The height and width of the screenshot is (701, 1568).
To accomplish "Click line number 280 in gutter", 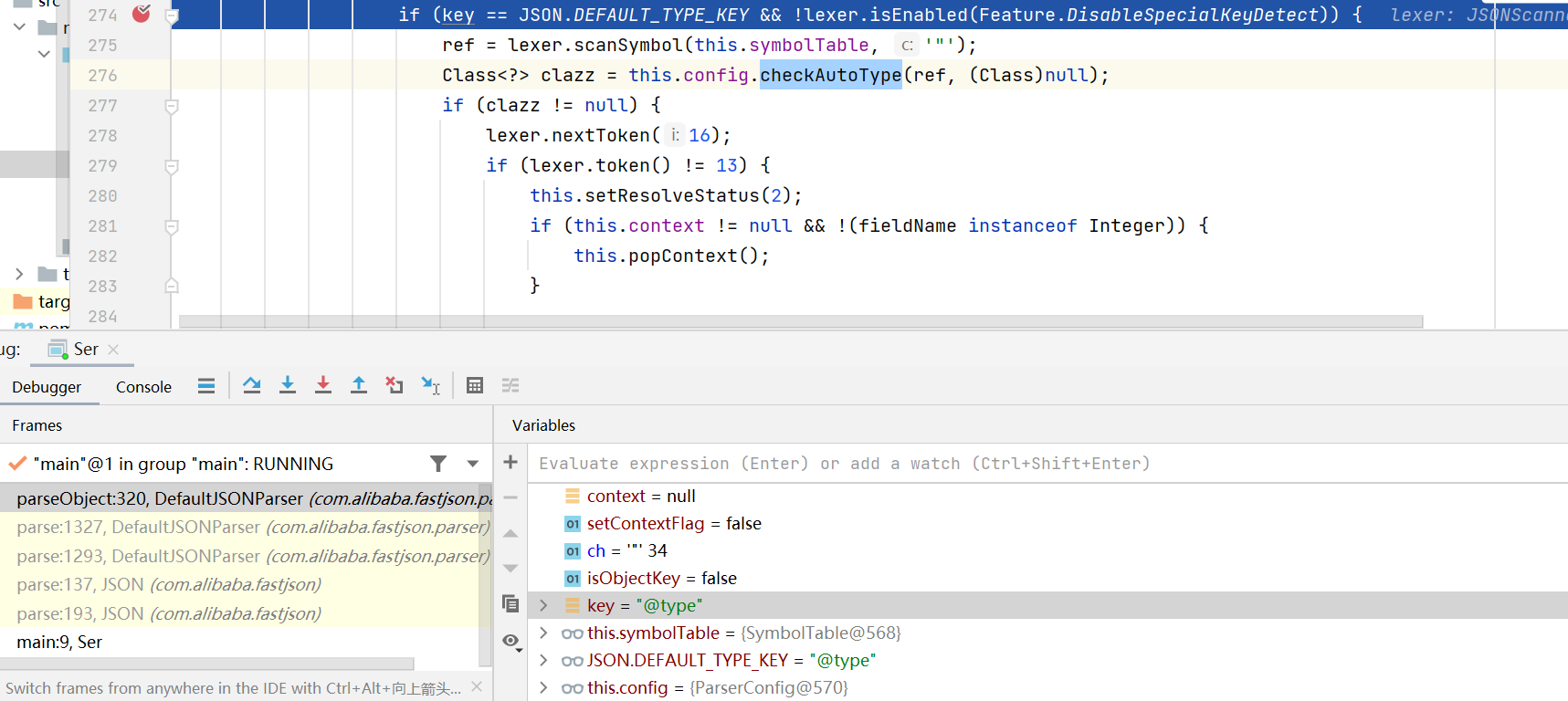I will click(x=102, y=196).
